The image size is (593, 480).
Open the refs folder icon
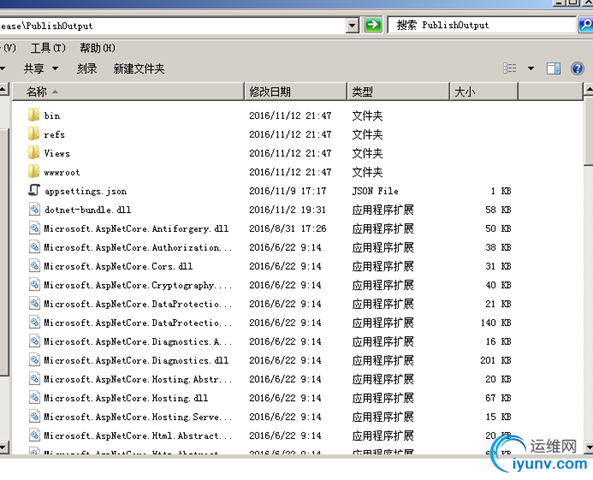click(x=33, y=134)
